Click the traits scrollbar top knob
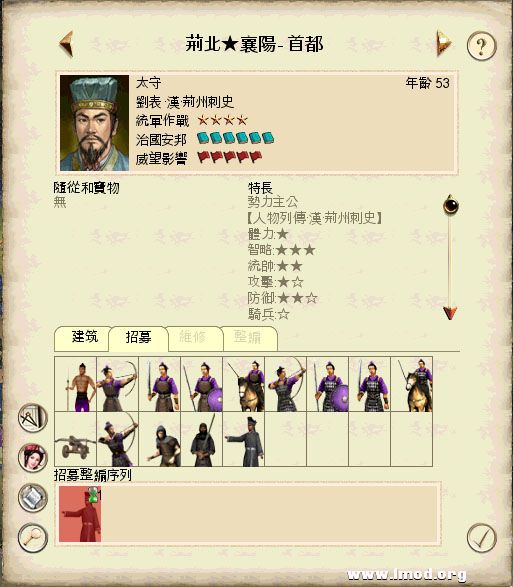 [x=450, y=204]
